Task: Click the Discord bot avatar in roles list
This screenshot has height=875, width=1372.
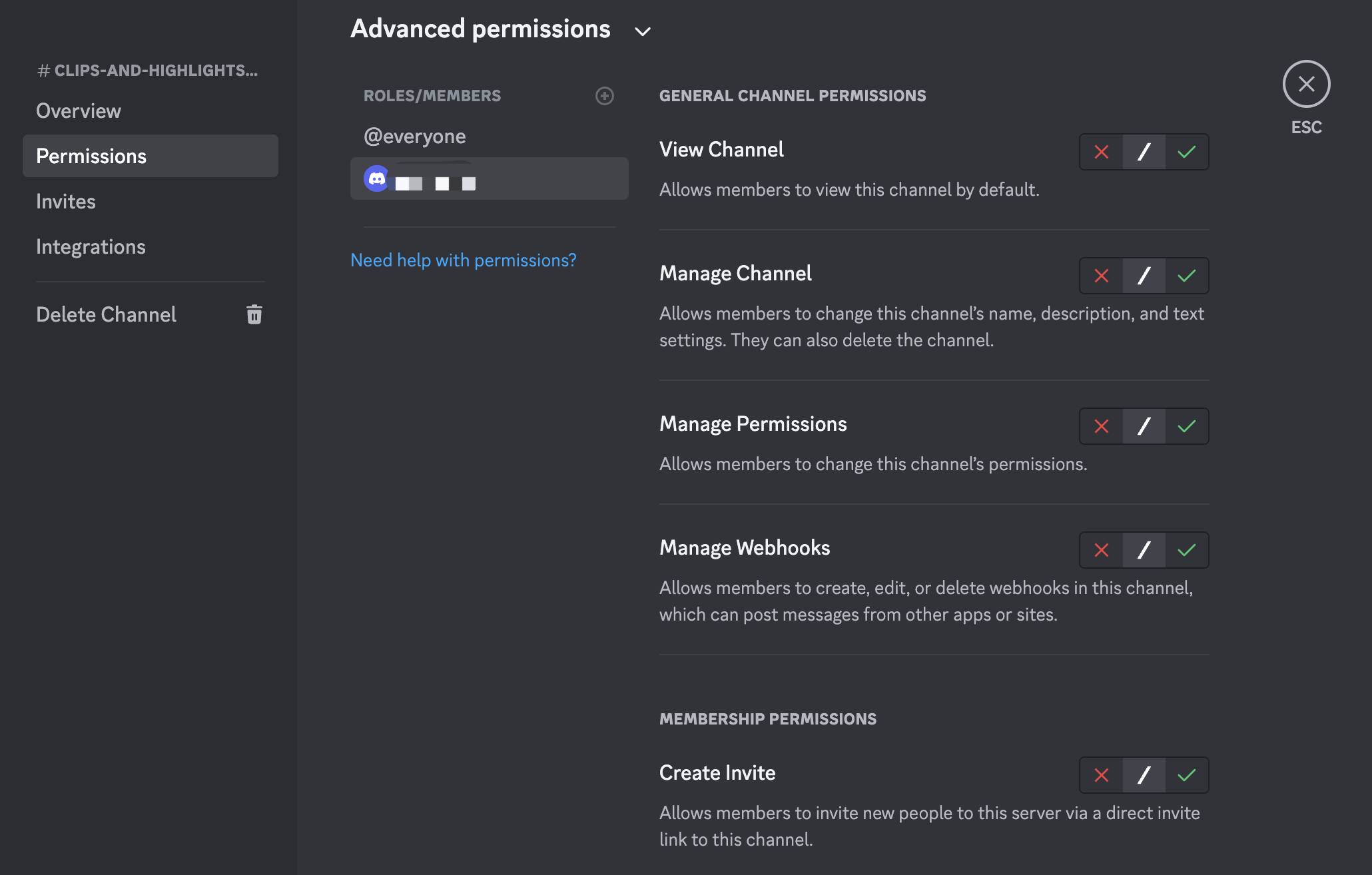Action: (377, 178)
